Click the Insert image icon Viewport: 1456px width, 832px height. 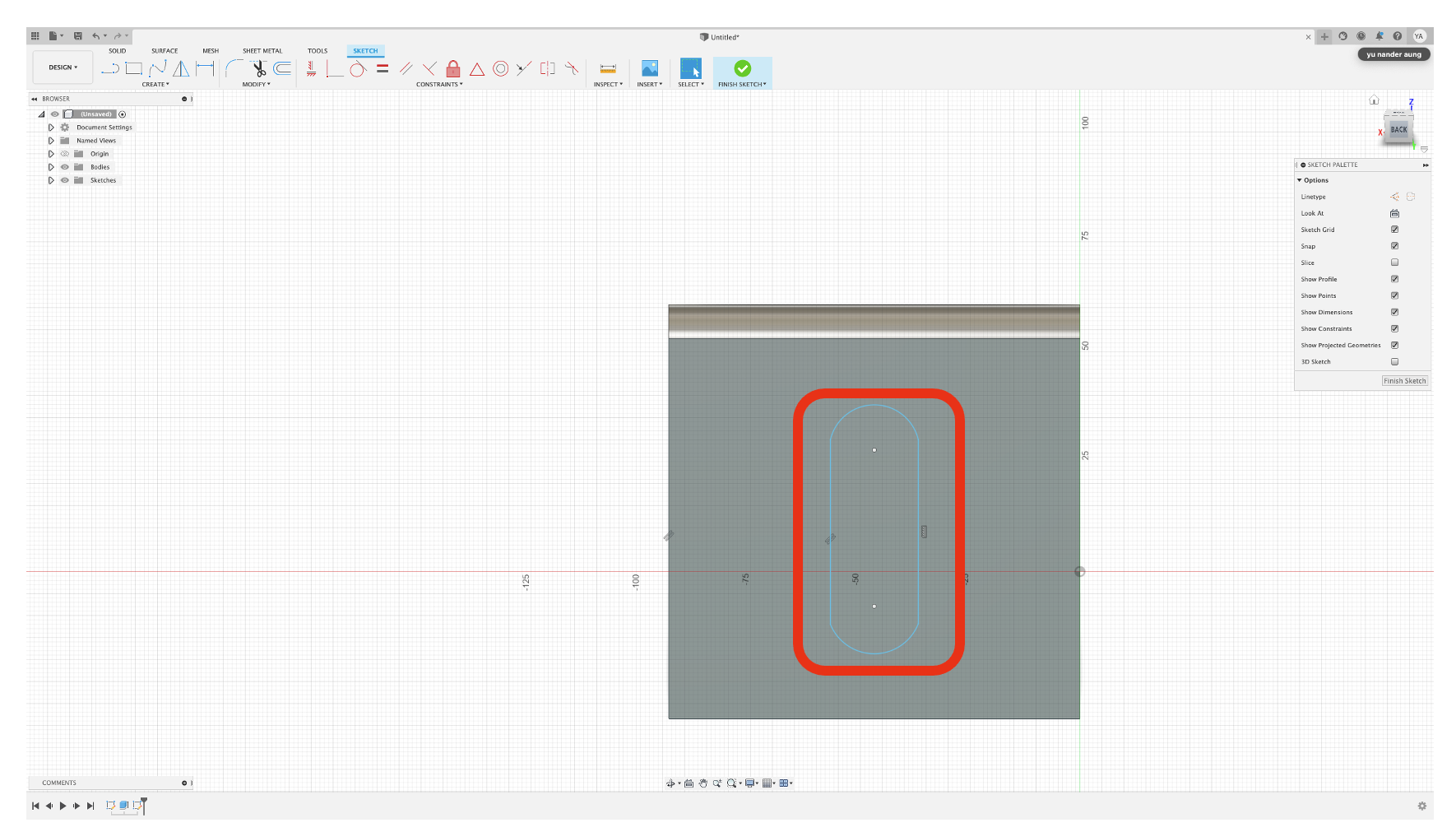[650, 68]
